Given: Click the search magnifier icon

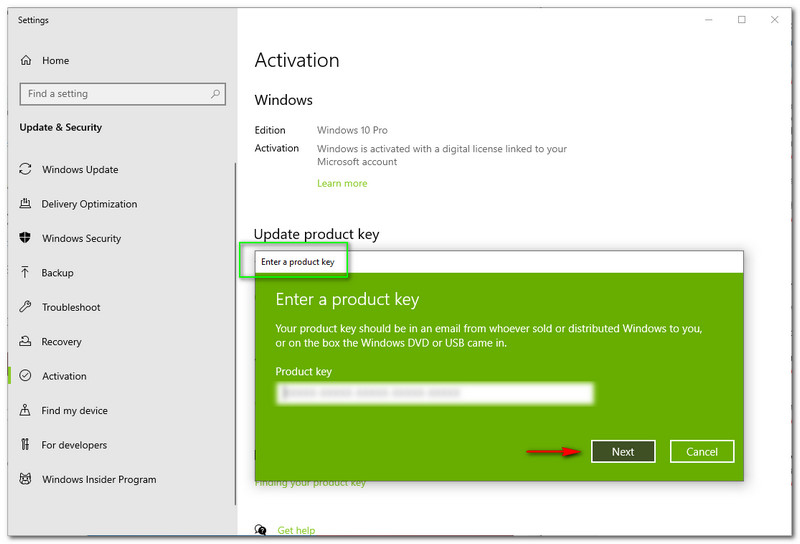Looking at the screenshot, I should point(215,94).
